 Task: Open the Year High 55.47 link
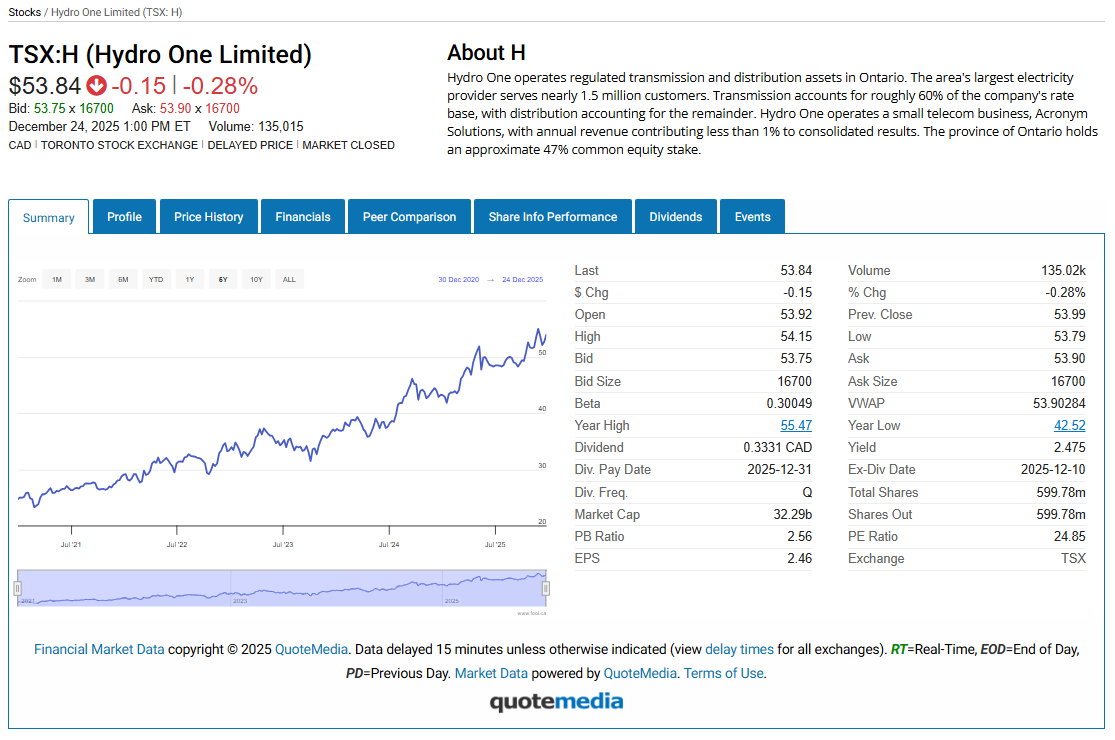pos(796,425)
